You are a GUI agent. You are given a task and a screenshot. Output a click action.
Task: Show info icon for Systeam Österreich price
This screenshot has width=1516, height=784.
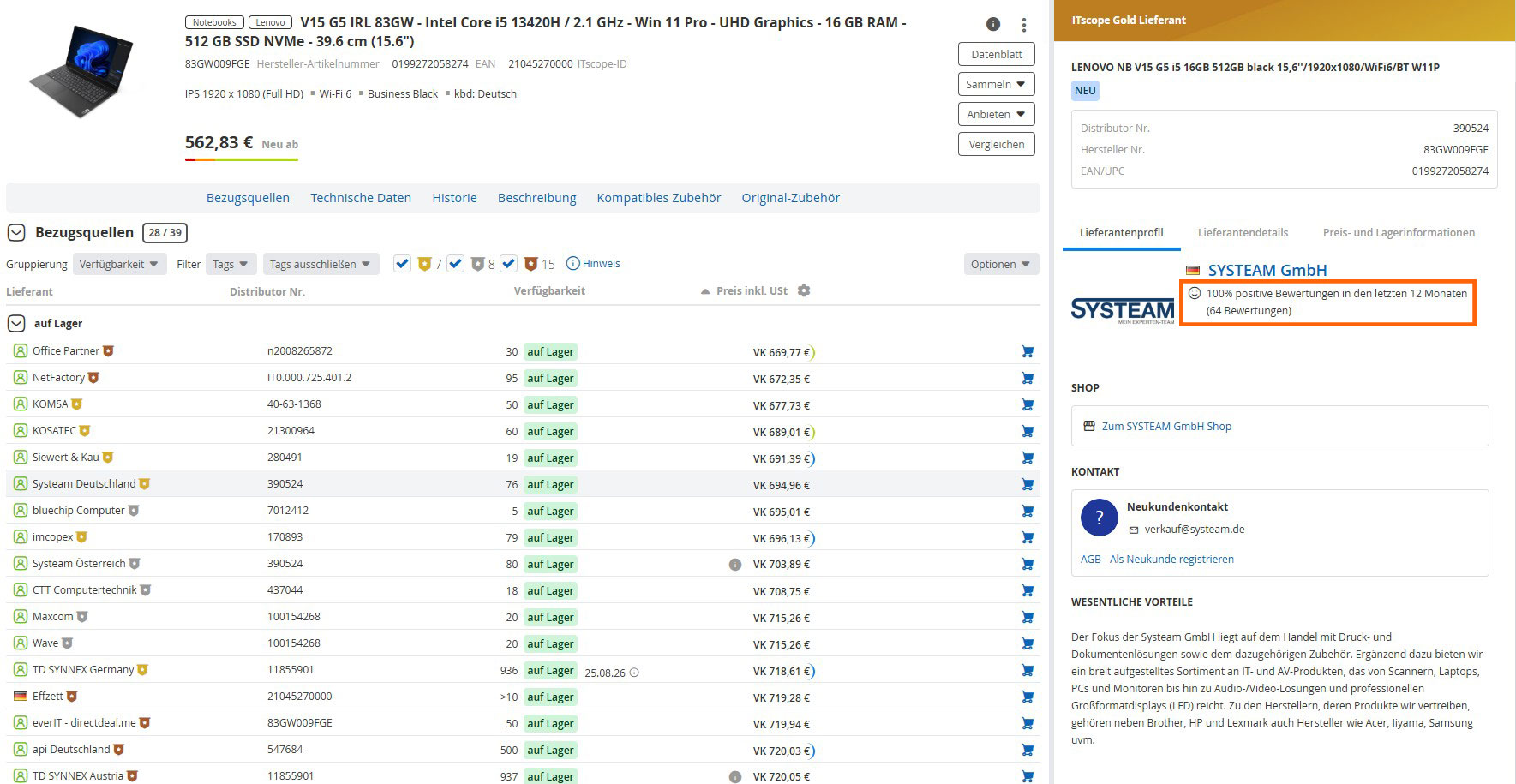pos(735,565)
